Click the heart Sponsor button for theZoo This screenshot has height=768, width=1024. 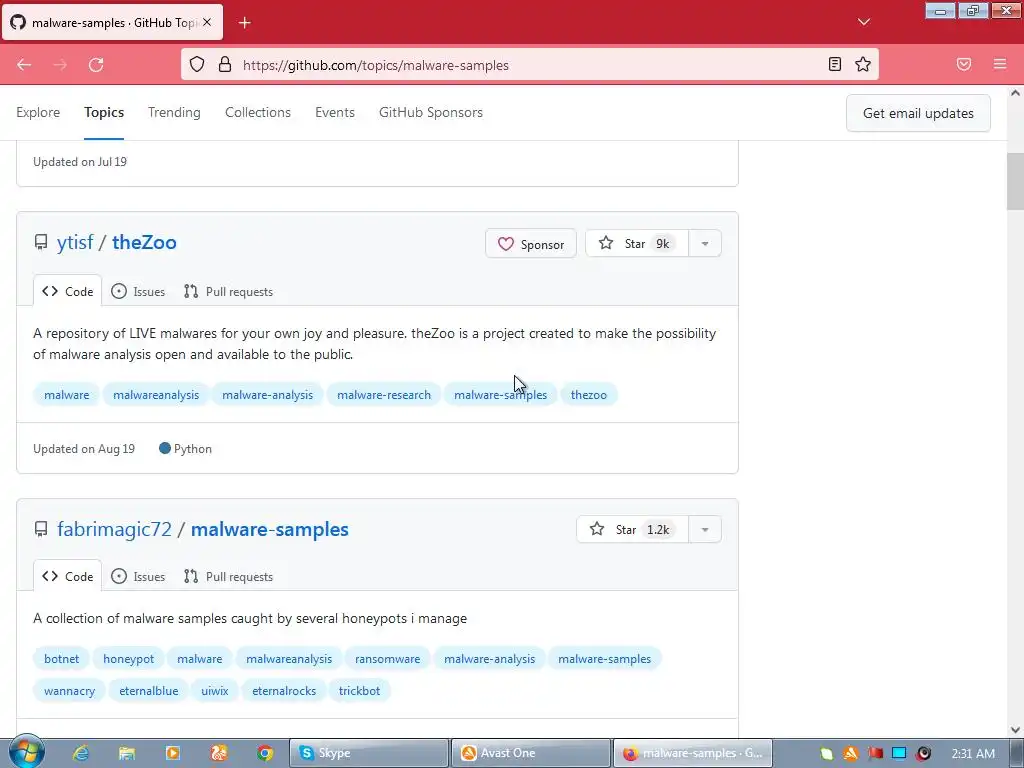(531, 244)
